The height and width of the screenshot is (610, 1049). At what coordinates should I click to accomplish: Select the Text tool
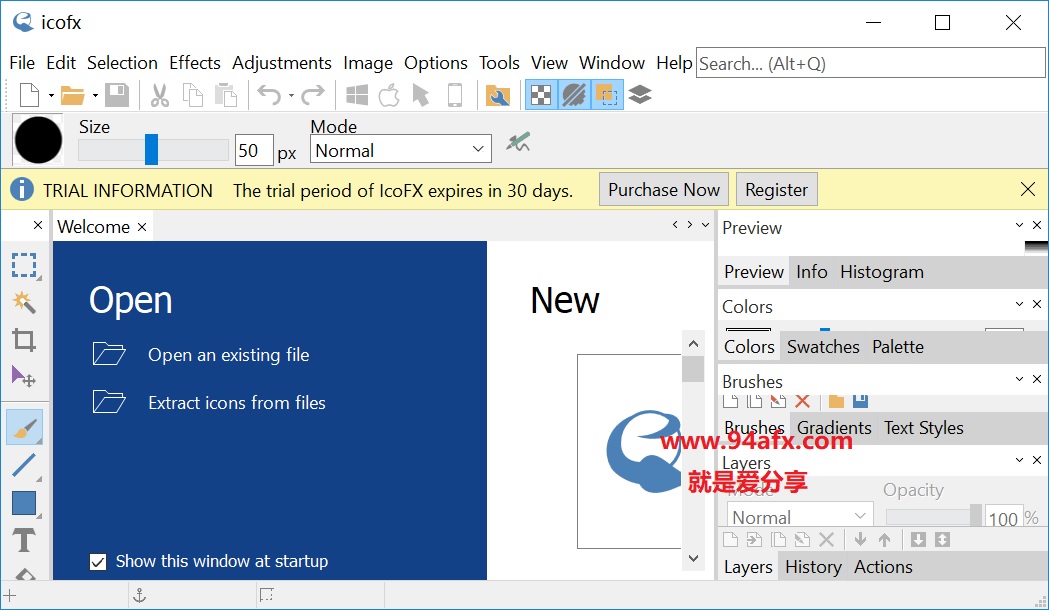click(x=24, y=540)
